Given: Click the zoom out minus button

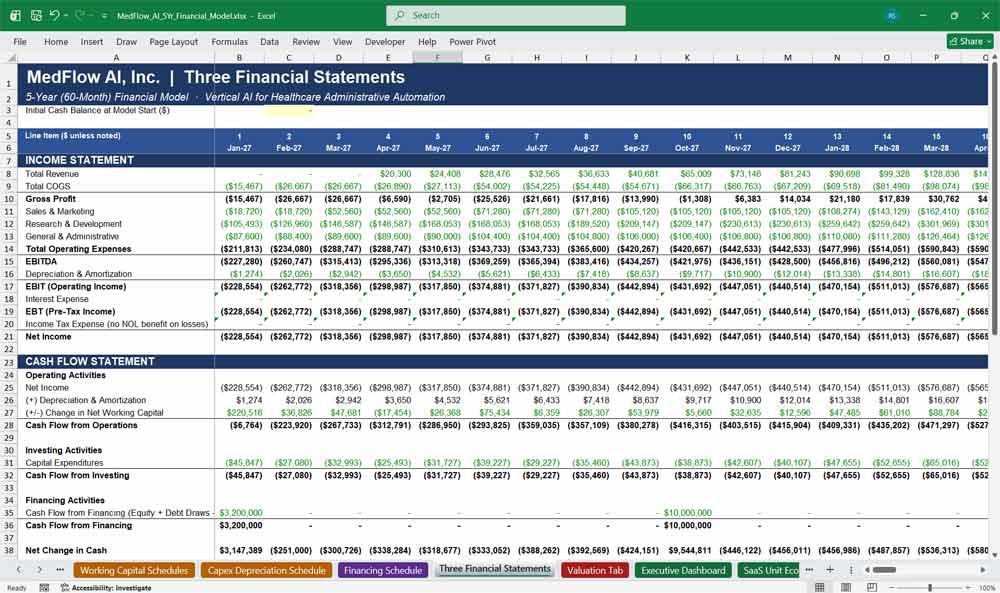Looking at the screenshot, I should pyautogui.click(x=891, y=587).
